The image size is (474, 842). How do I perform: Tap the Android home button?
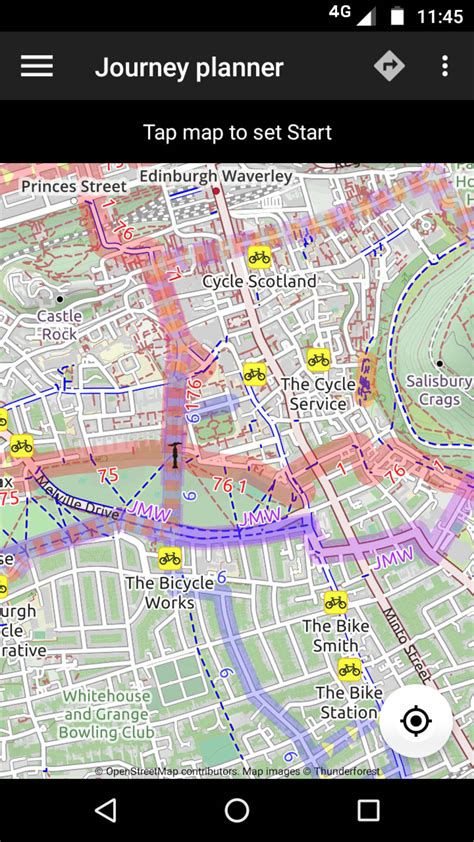point(237,810)
